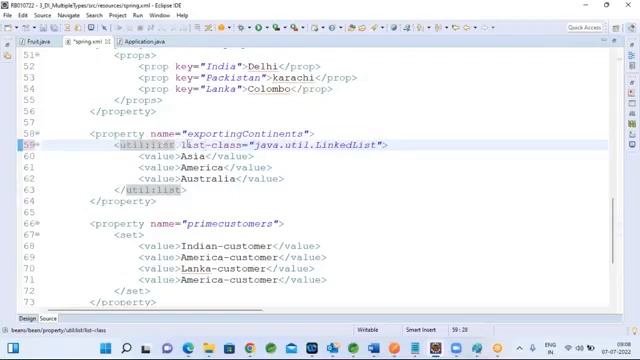Maximize the editor area view
Screen dimensions: 640x360
[x=614, y=41]
